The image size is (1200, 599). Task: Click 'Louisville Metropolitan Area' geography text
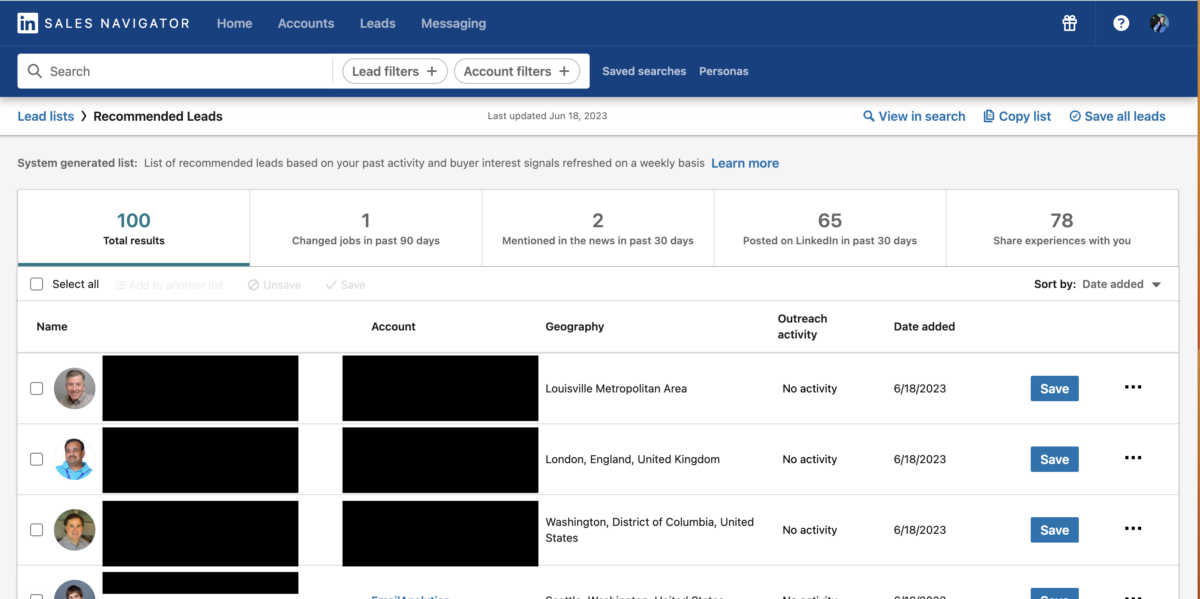[x=616, y=388]
